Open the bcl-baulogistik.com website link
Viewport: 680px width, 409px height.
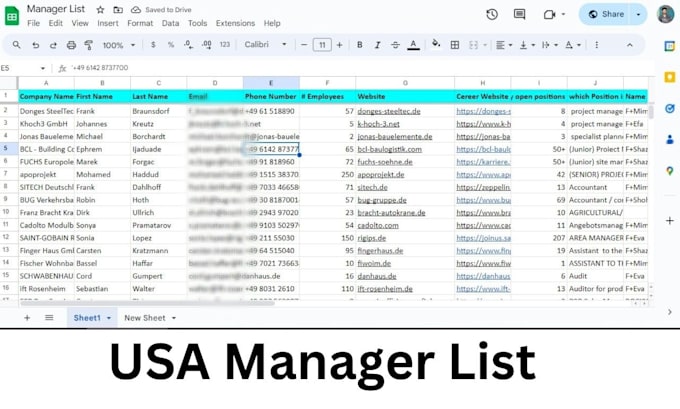click(389, 149)
